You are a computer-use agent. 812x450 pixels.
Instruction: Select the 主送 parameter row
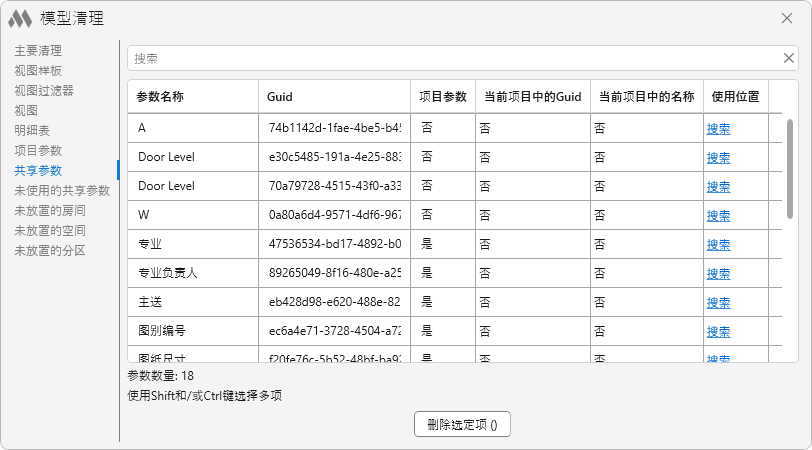(192, 302)
